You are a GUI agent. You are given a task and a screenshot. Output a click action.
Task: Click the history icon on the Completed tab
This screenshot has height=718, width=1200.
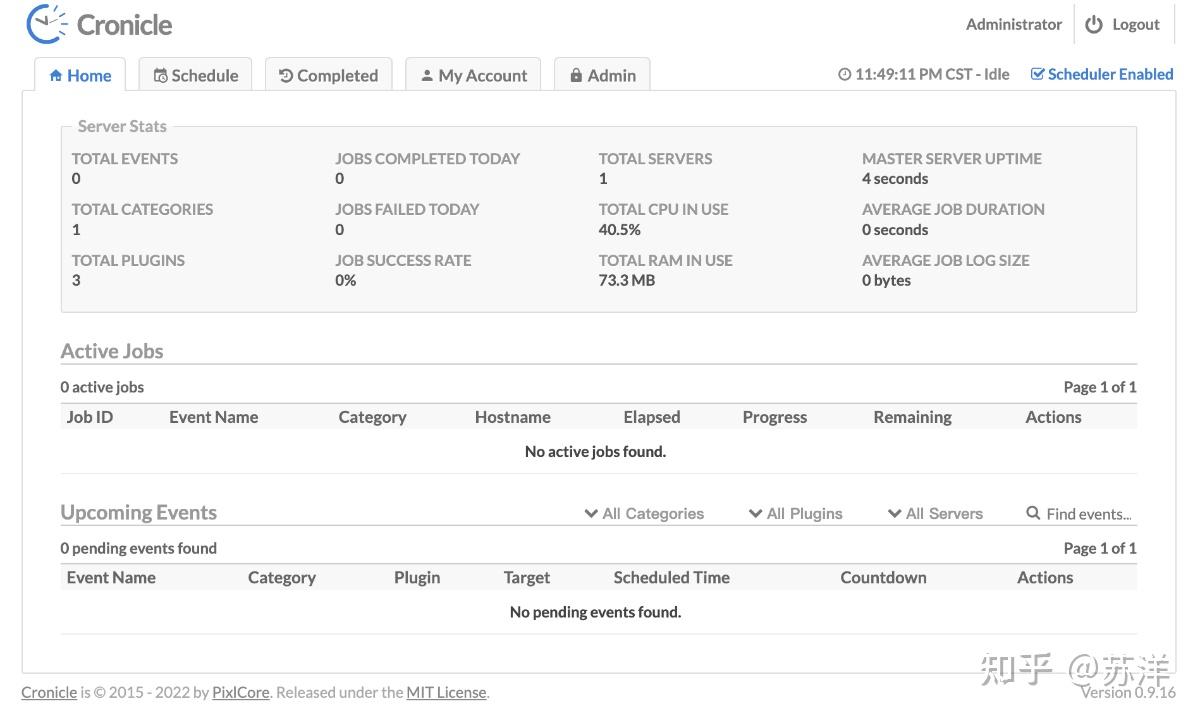click(x=284, y=75)
